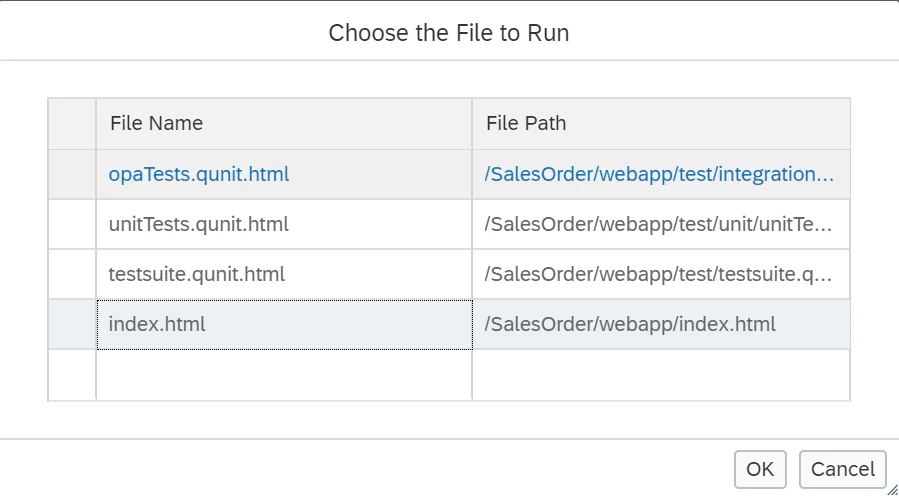Click the /SalesOrder/webapp/test/integration path cell
Screen dimensions: 899x496
click(661, 174)
